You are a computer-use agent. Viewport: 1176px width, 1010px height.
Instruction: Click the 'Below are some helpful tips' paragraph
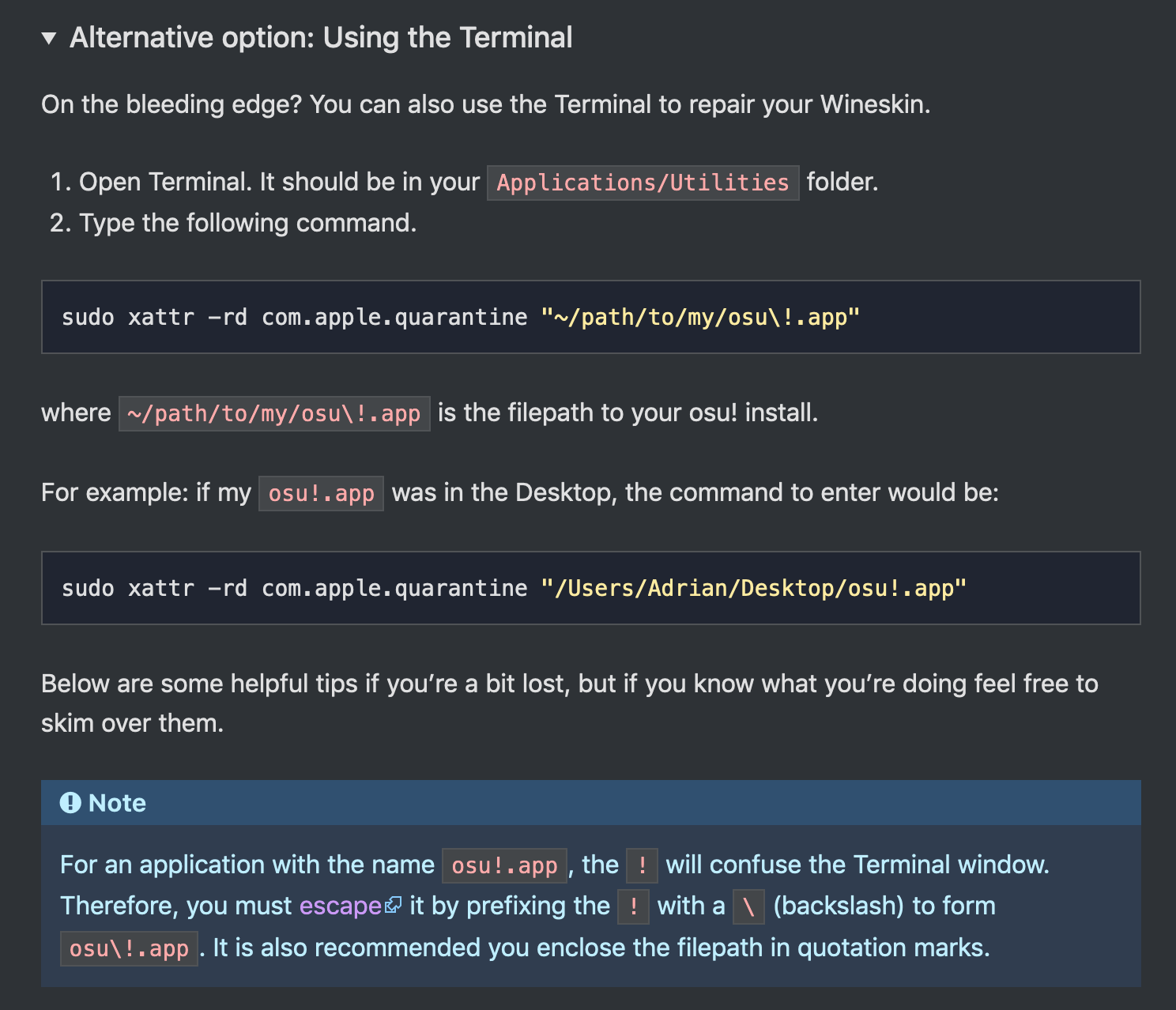[x=570, y=703]
